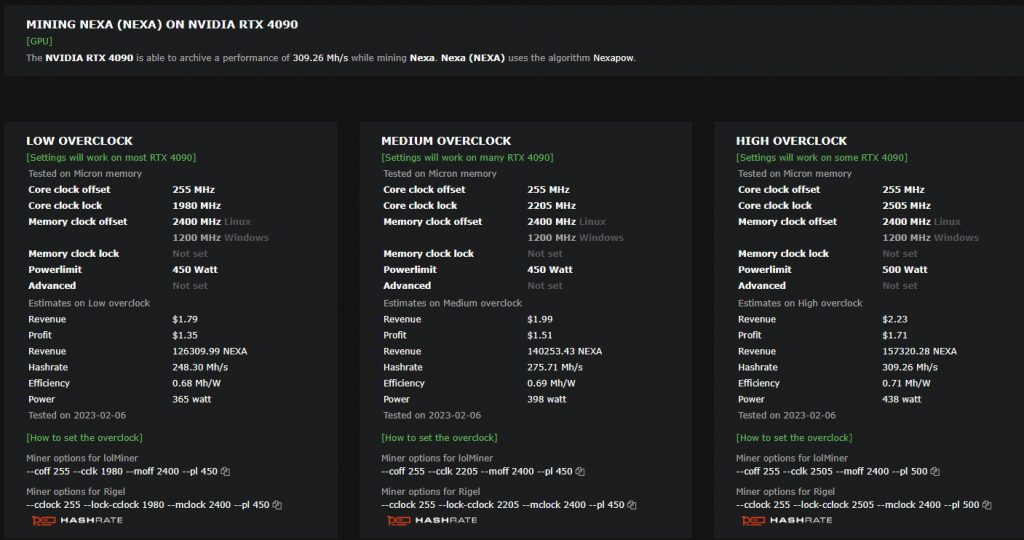The width and height of the screenshot is (1024, 540).
Task: Click 'Settings will work on many RTX 4090'
Action: [467, 157]
